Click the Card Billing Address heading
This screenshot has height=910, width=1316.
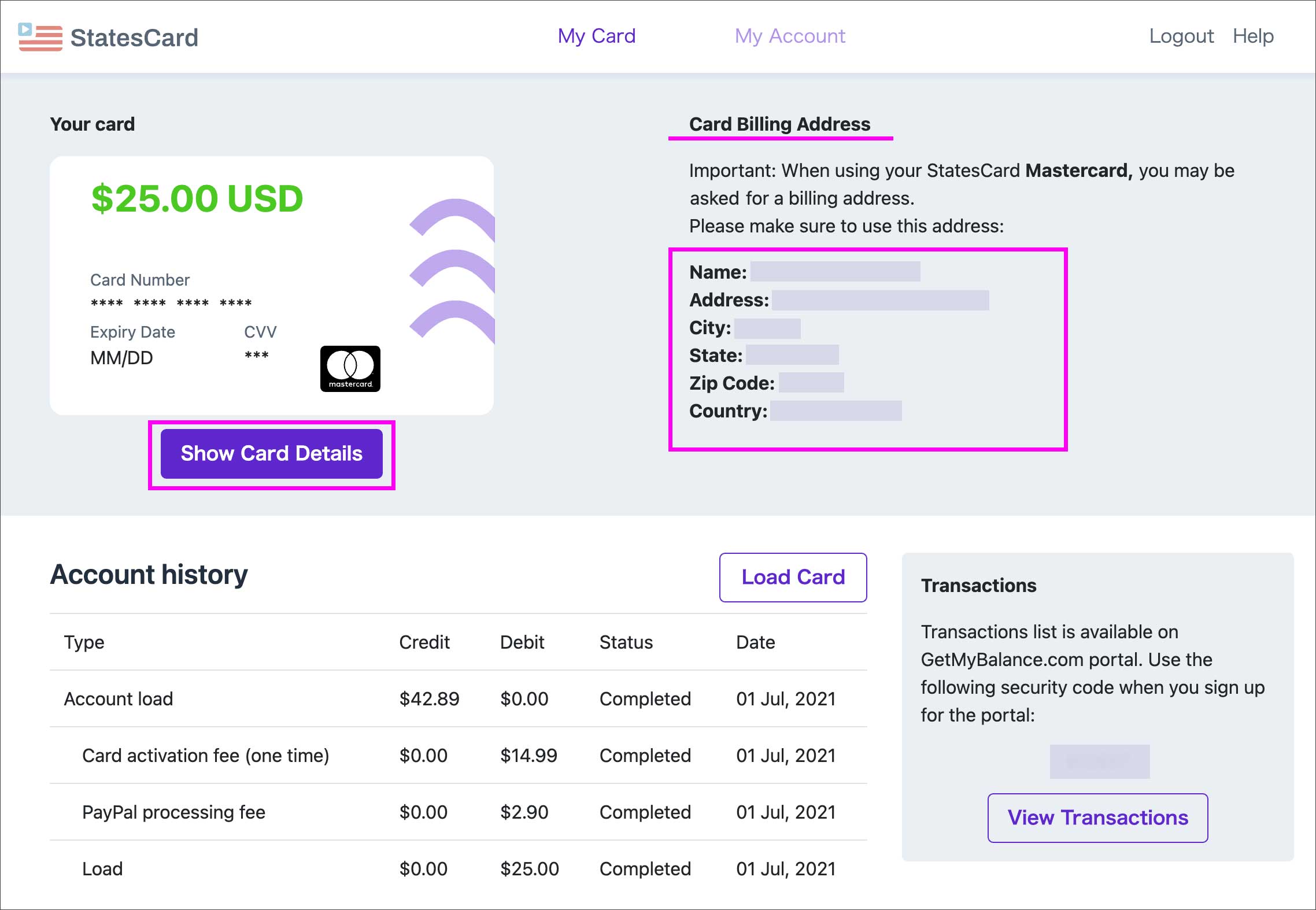coord(779,124)
